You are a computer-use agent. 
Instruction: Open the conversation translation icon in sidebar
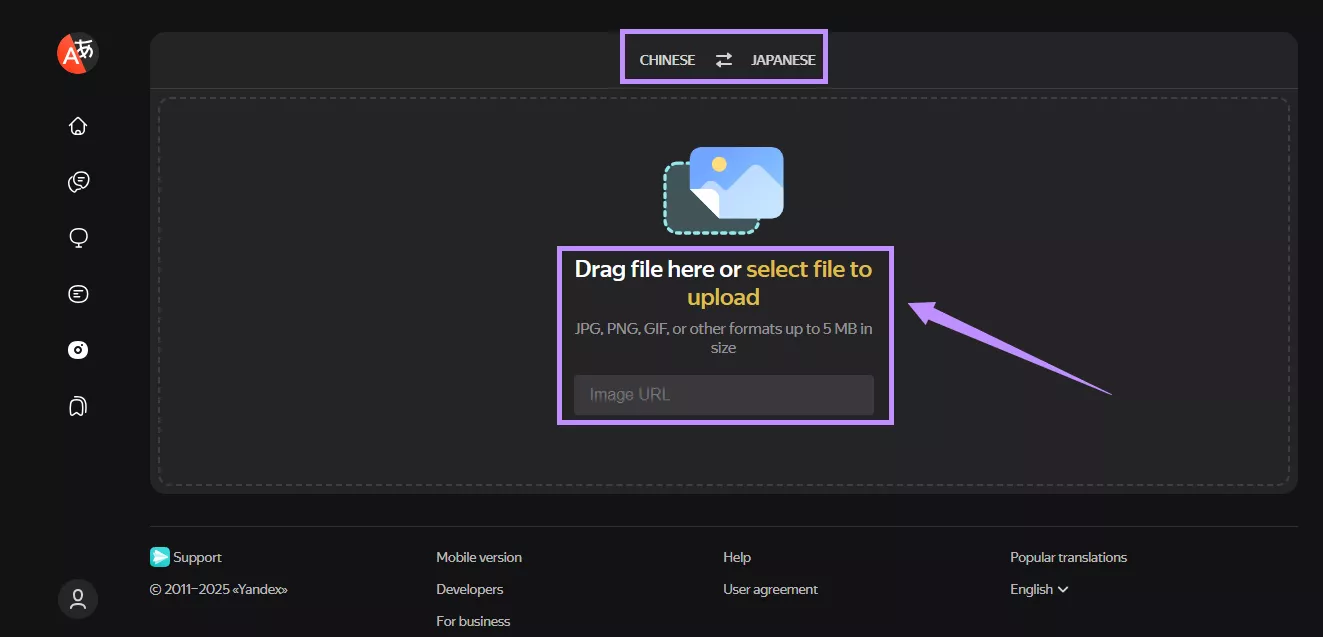point(77,181)
